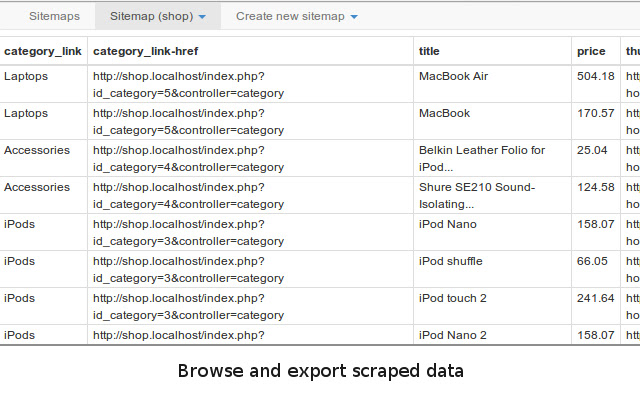Open the Create new sitemap dropdown
640x400 pixels.
tap(297, 17)
